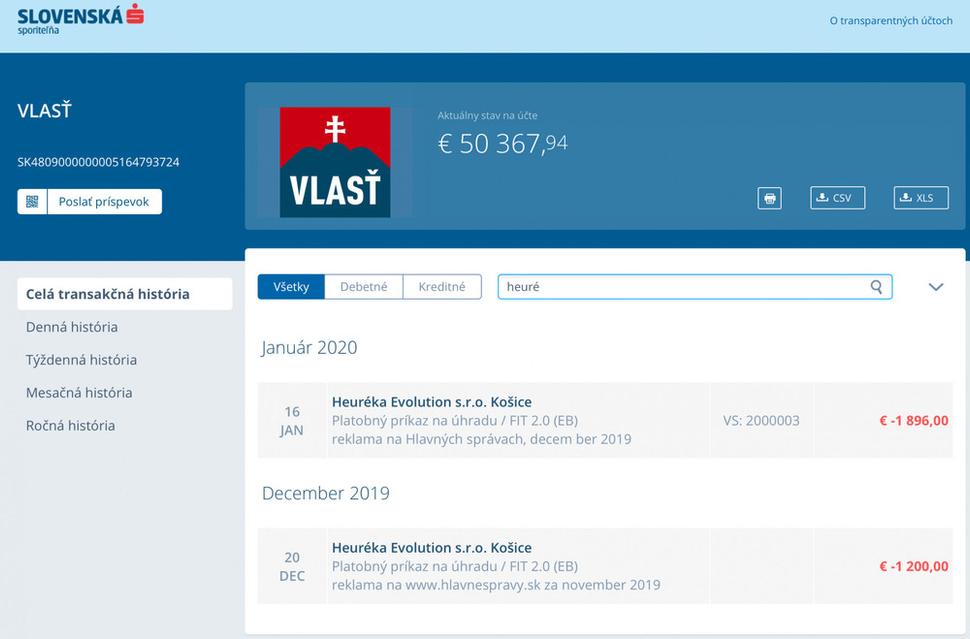Select the Všetky filter tab
The height and width of the screenshot is (639, 970).
tap(291, 287)
